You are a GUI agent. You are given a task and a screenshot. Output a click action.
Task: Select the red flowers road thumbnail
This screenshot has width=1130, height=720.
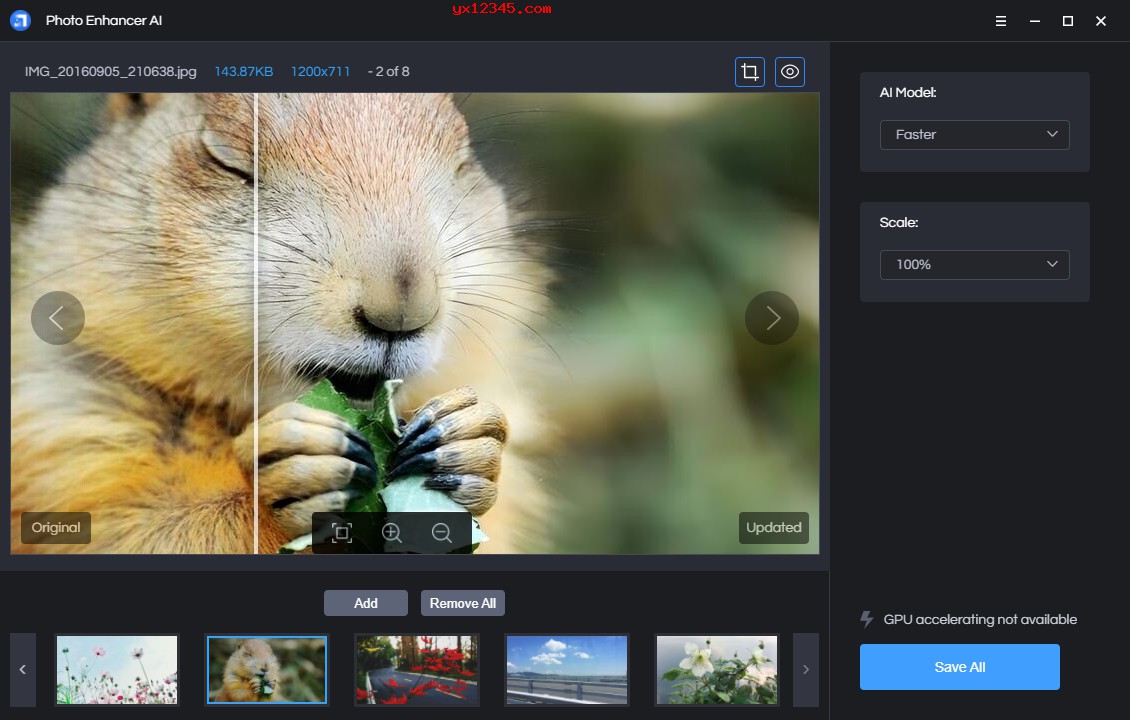tap(416, 670)
